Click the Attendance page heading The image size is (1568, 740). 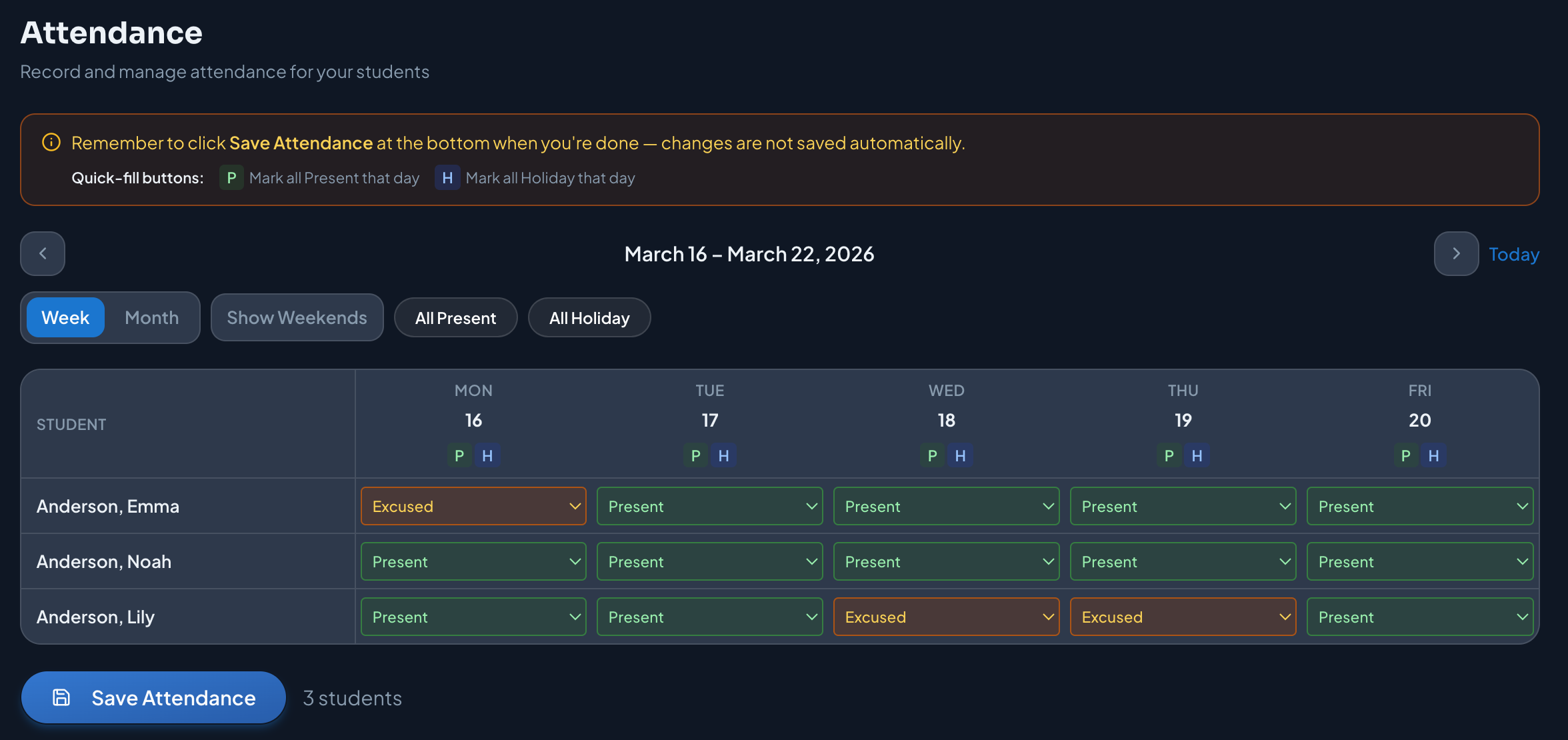point(111,33)
